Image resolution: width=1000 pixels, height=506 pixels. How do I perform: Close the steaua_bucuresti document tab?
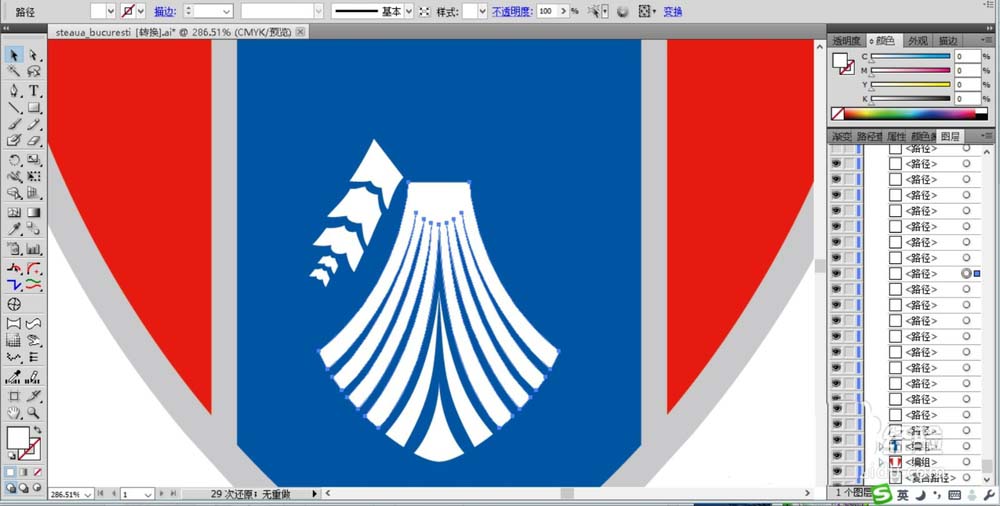click(300, 31)
